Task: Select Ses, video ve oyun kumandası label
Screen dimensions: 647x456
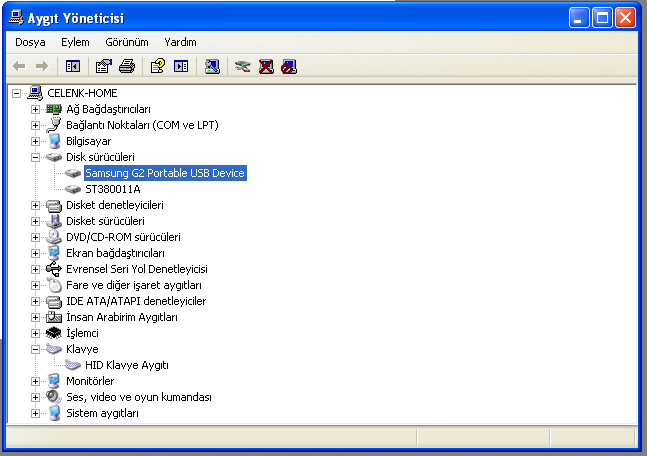Action: point(139,397)
